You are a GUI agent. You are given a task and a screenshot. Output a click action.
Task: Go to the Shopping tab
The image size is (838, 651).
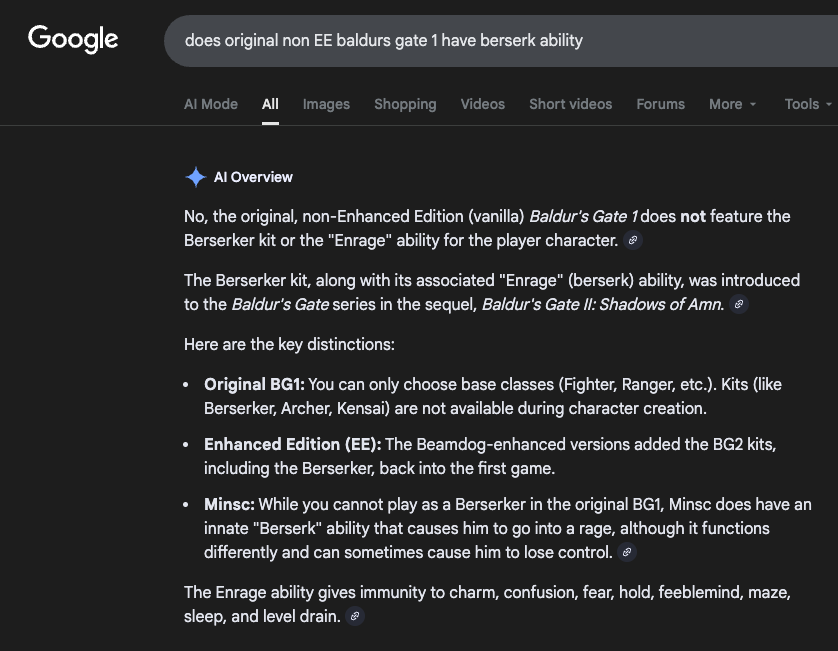point(405,104)
